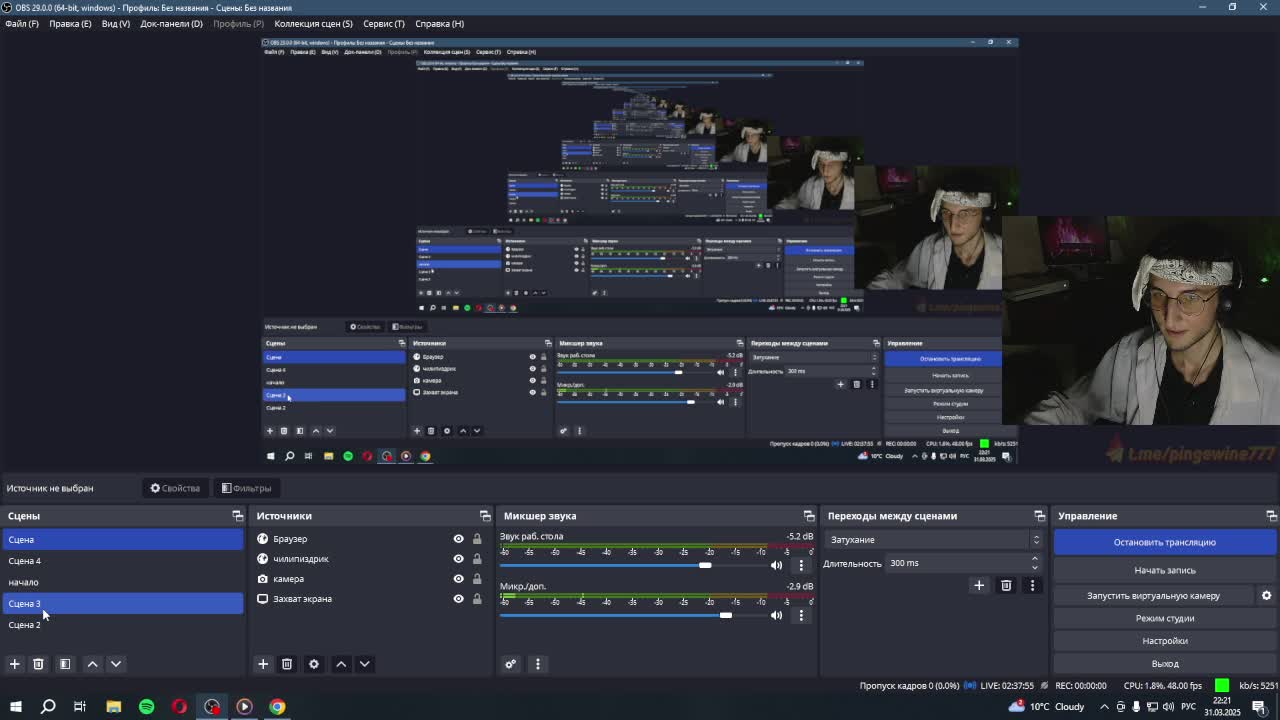Undock the Переходы между сценами panel

tap(1039, 516)
